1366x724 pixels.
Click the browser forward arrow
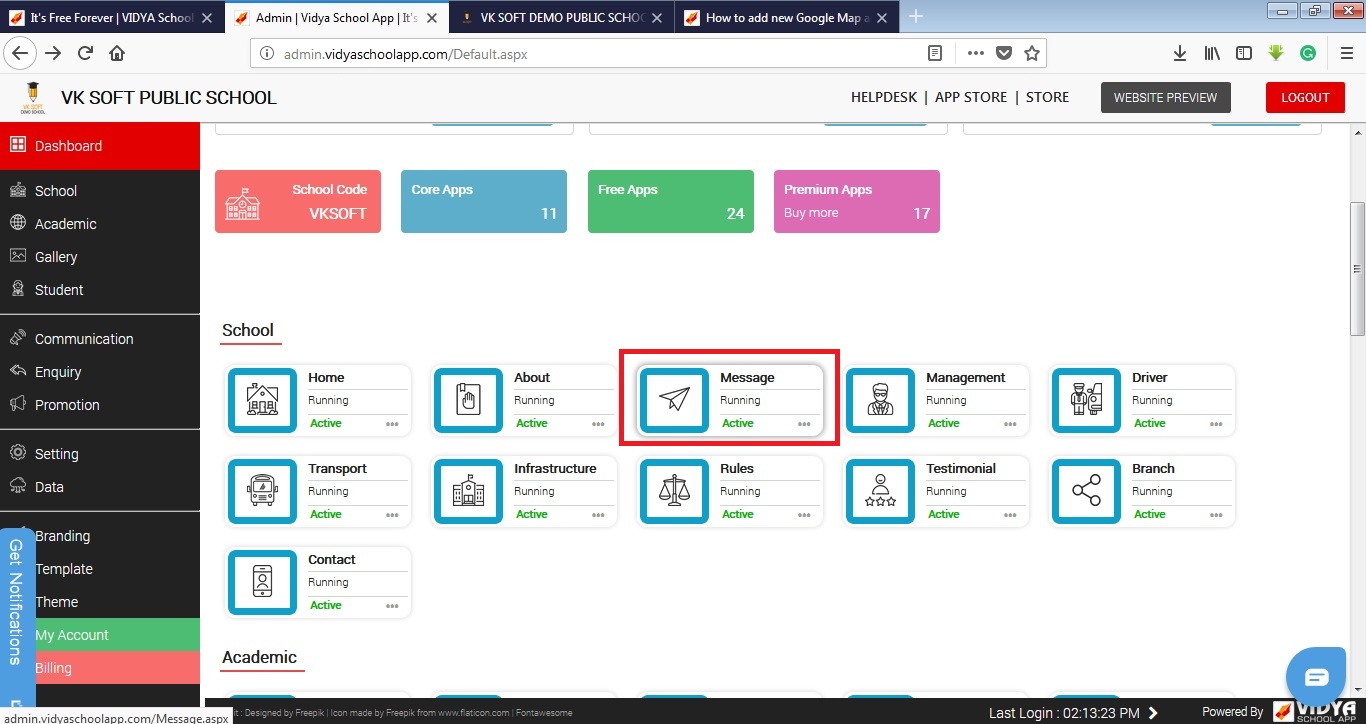[x=53, y=53]
